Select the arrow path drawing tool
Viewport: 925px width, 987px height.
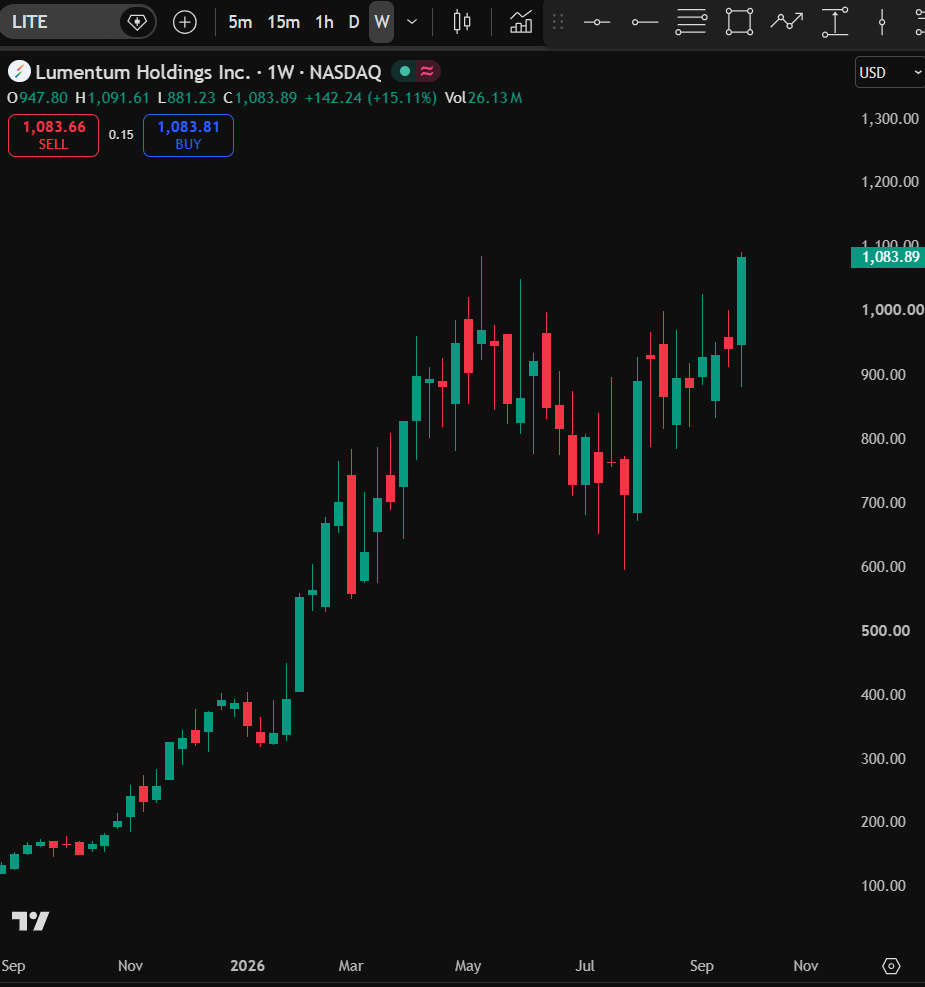pos(787,22)
